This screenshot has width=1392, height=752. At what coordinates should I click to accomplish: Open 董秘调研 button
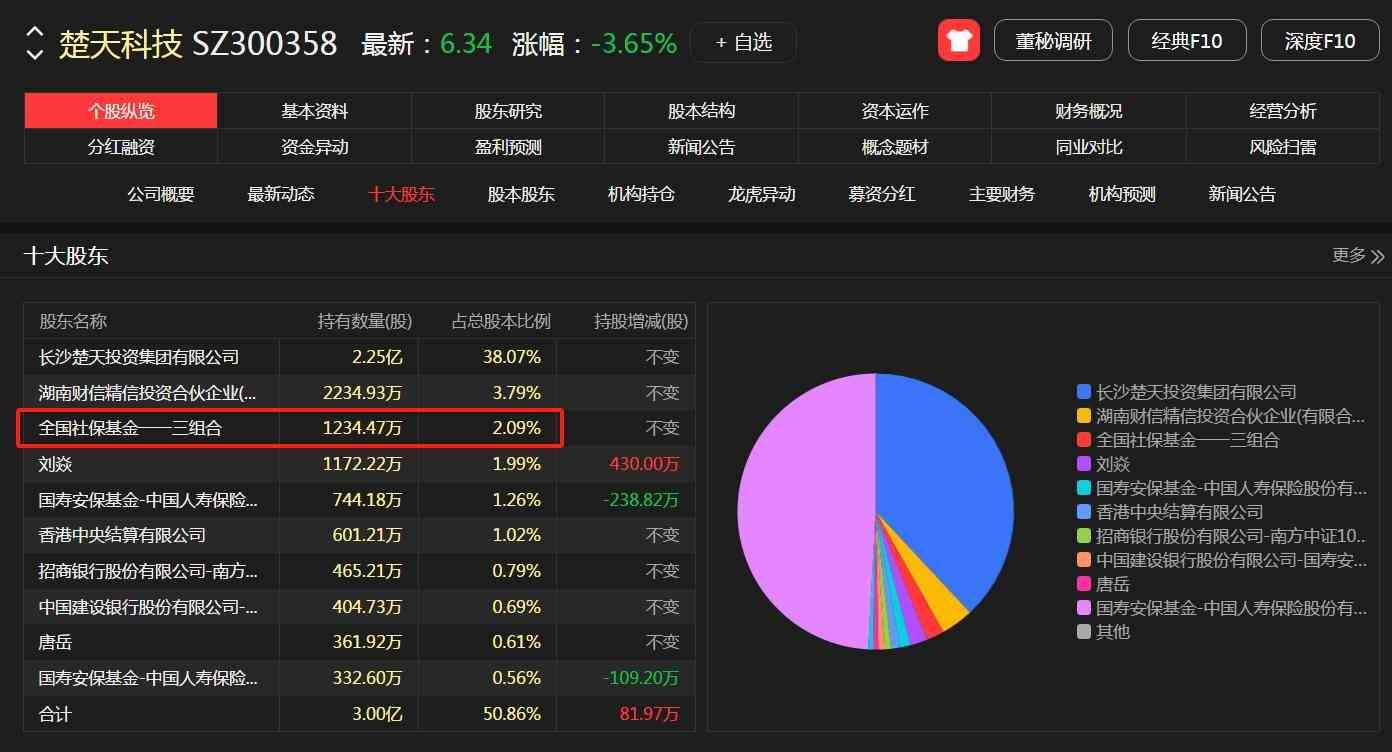pos(1053,41)
